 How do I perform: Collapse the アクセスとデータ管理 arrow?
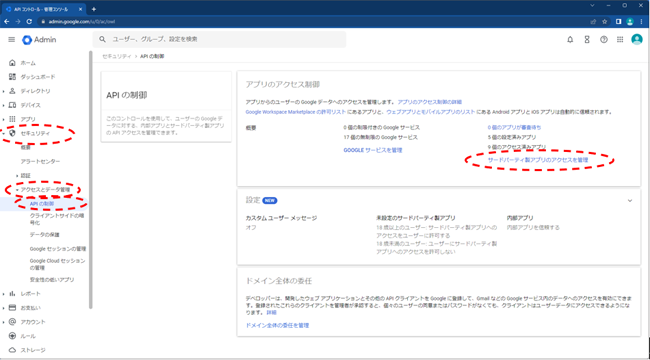pyautogui.click(x=17, y=190)
